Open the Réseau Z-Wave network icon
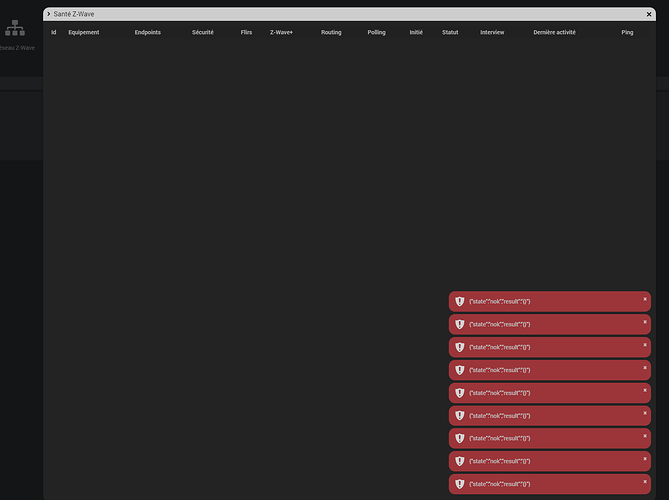The width and height of the screenshot is (669, 500). click(15, 28)
